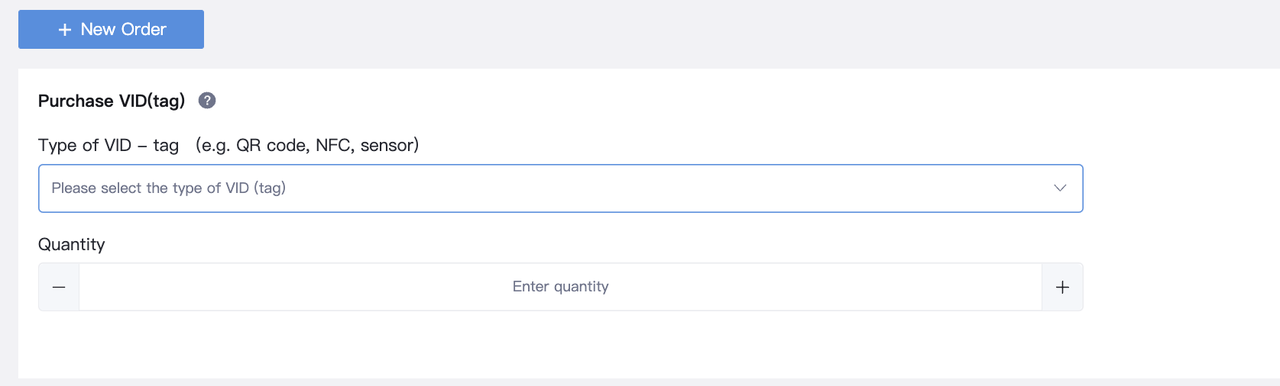Click the Quantity field label

71,244
